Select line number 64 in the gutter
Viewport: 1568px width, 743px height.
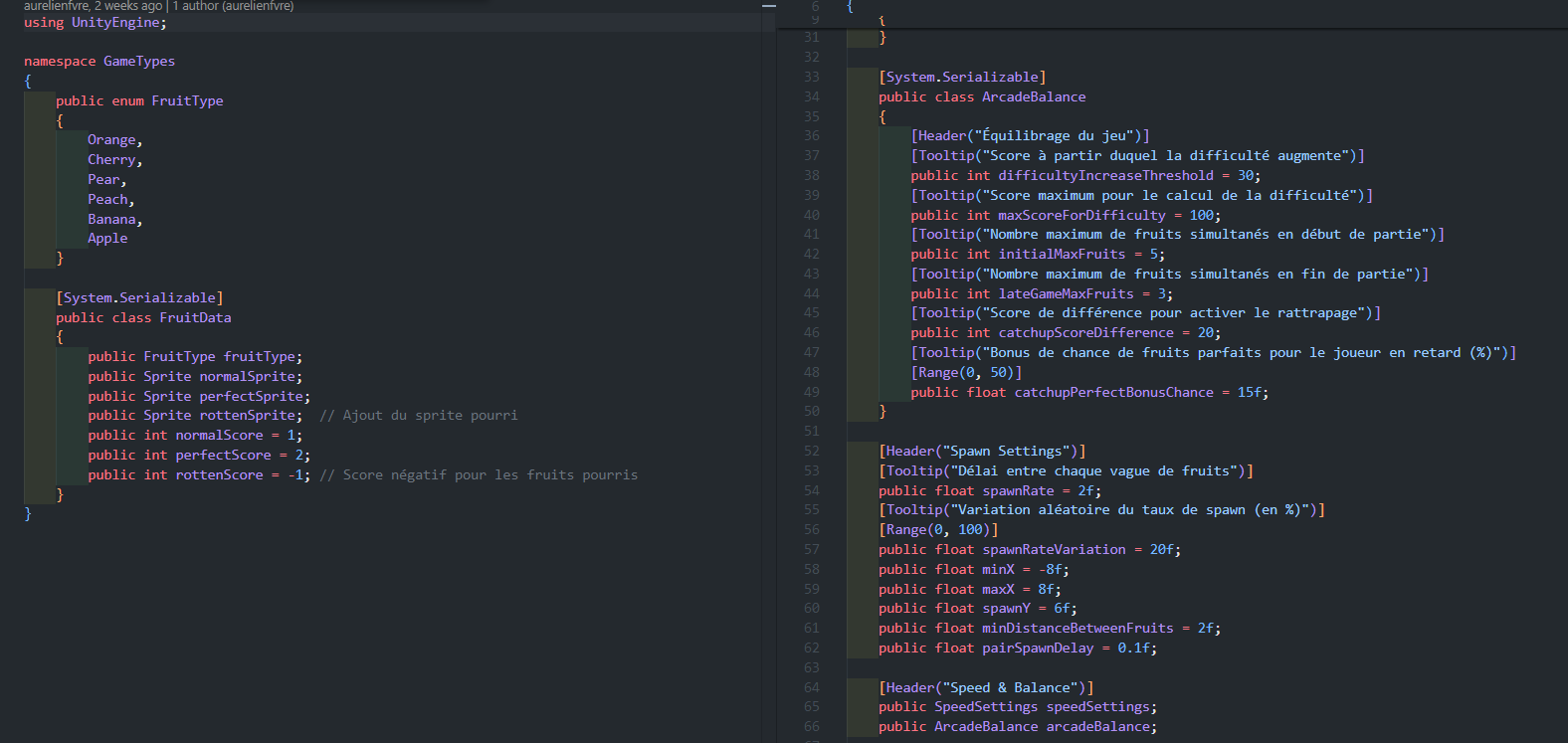click(x=812, y=688)
